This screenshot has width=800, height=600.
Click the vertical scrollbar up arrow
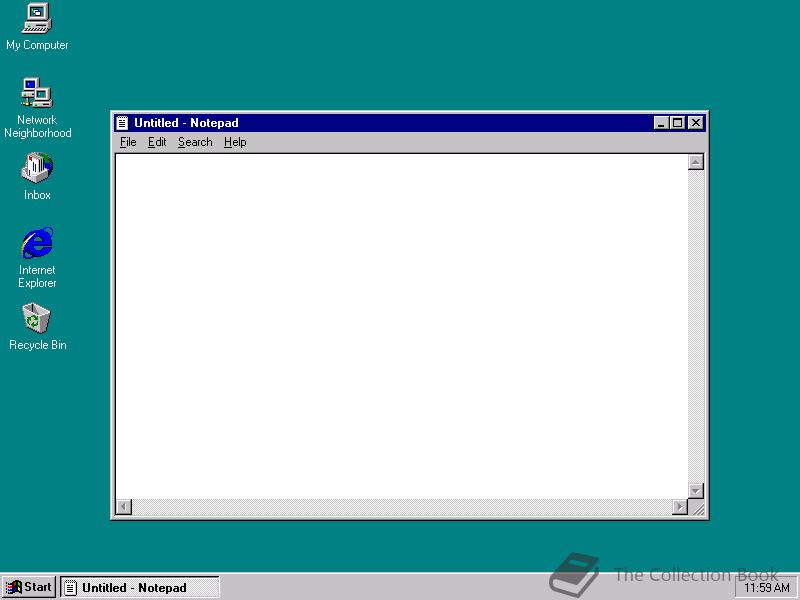pyautogui.click(x=696, y=162)
